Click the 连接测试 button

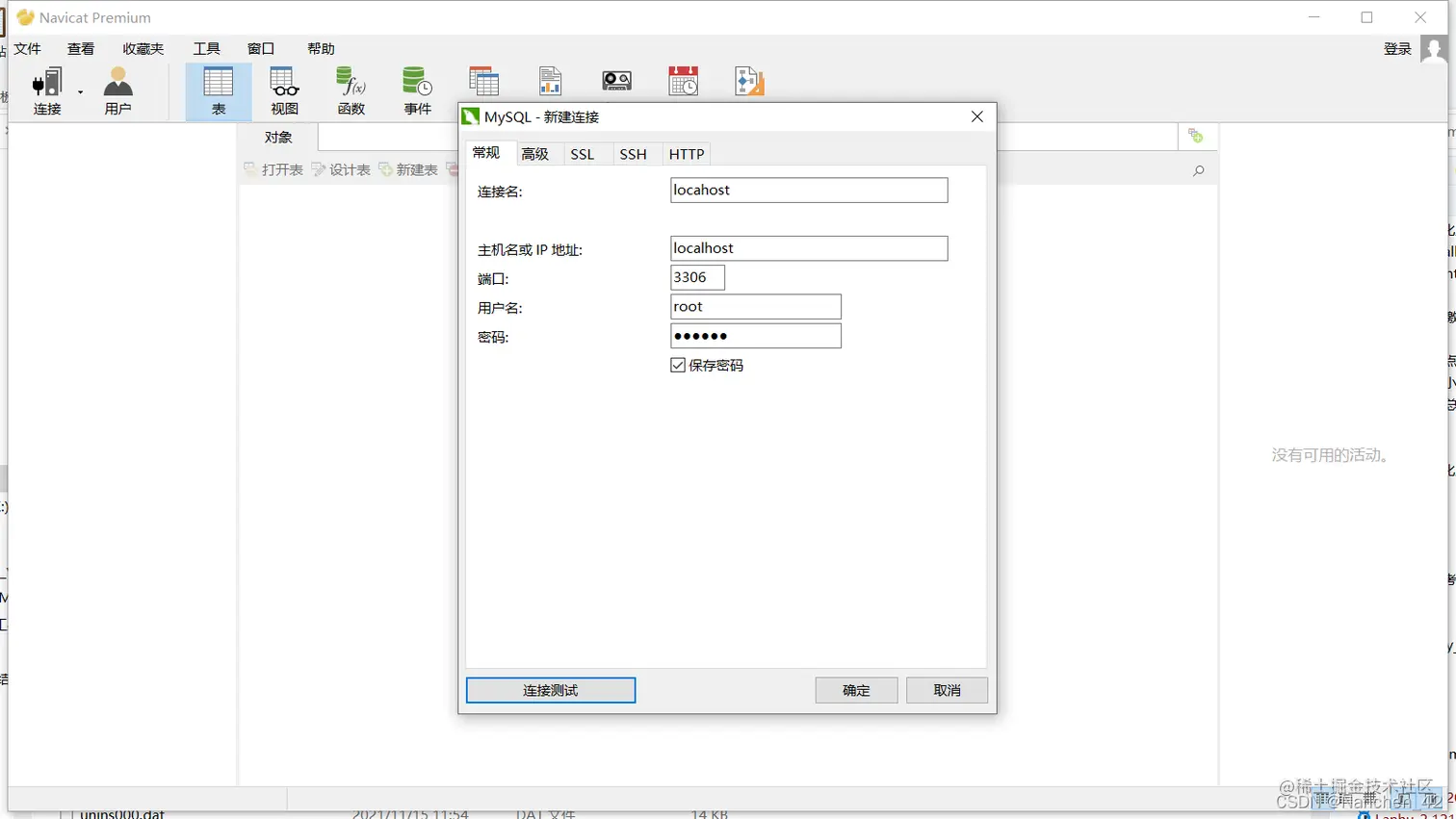pyautogui.click(x=551, y=690)
